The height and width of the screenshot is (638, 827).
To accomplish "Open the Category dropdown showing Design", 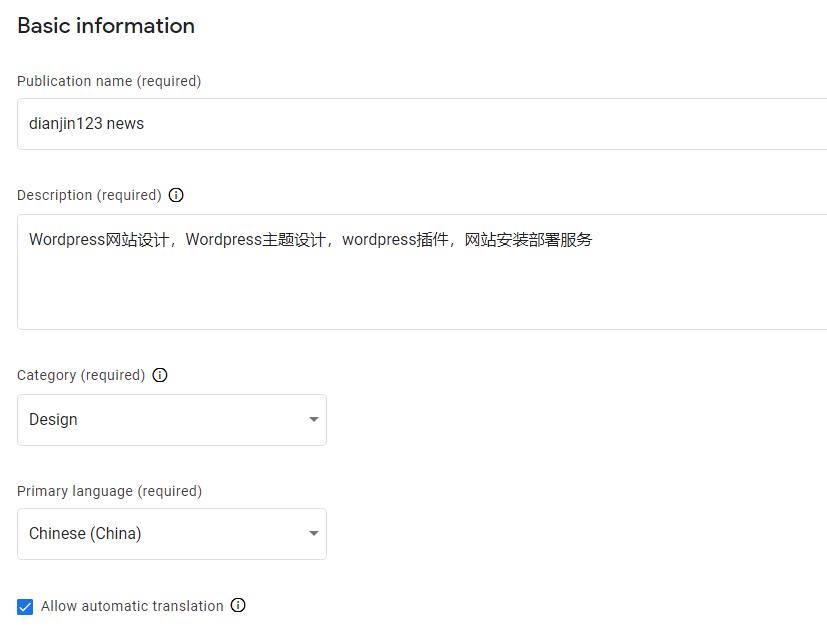I will point(172,420).
